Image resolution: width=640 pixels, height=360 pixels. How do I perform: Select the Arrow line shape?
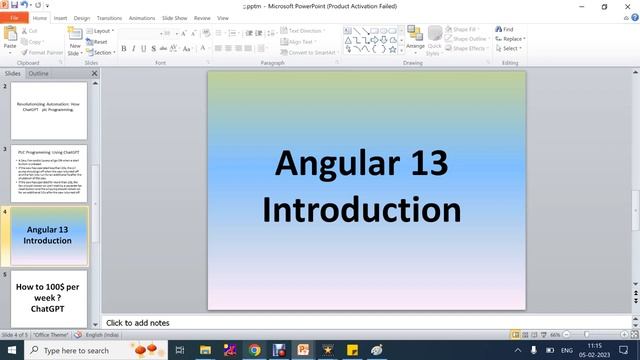(366, 31)
